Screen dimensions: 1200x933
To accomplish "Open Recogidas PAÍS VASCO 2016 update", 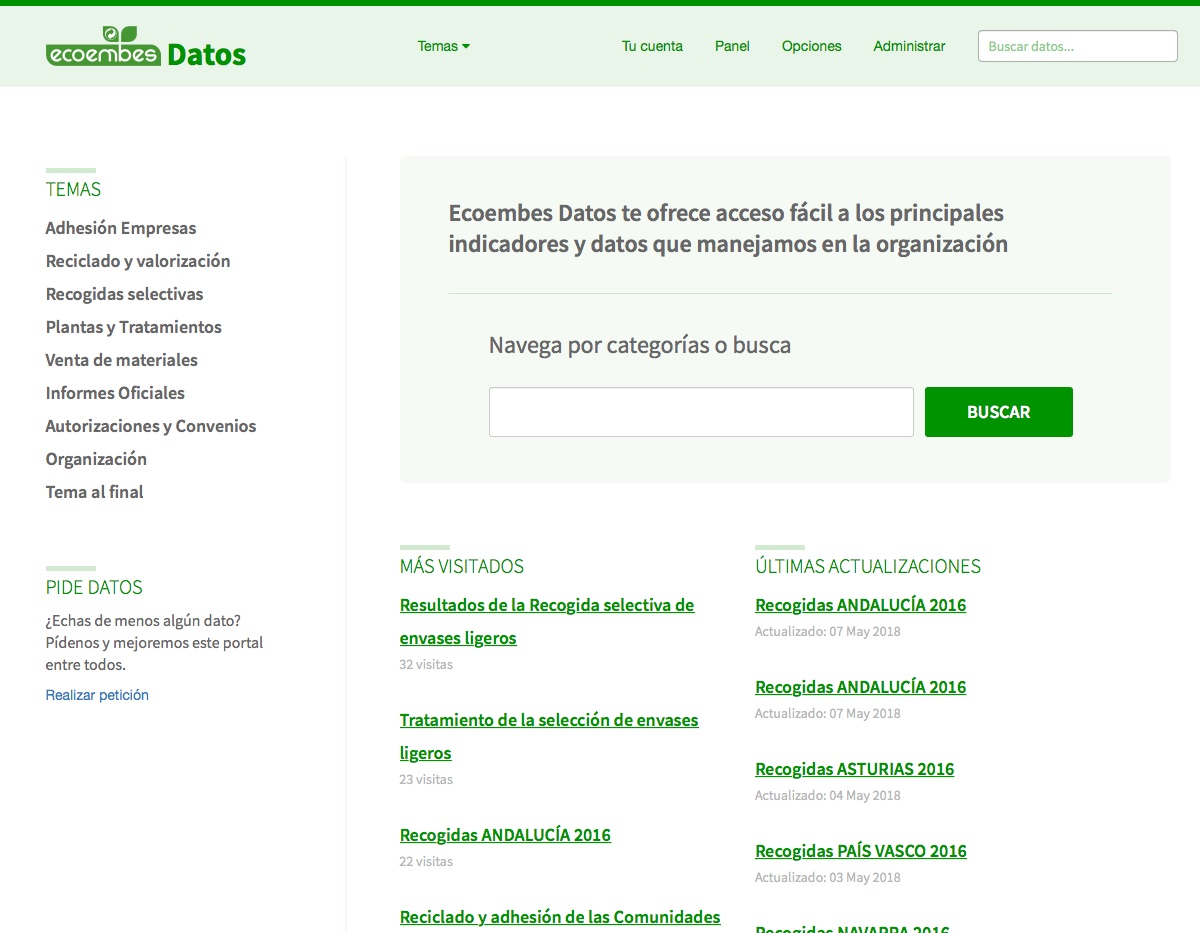I will [x=860, y=851].
